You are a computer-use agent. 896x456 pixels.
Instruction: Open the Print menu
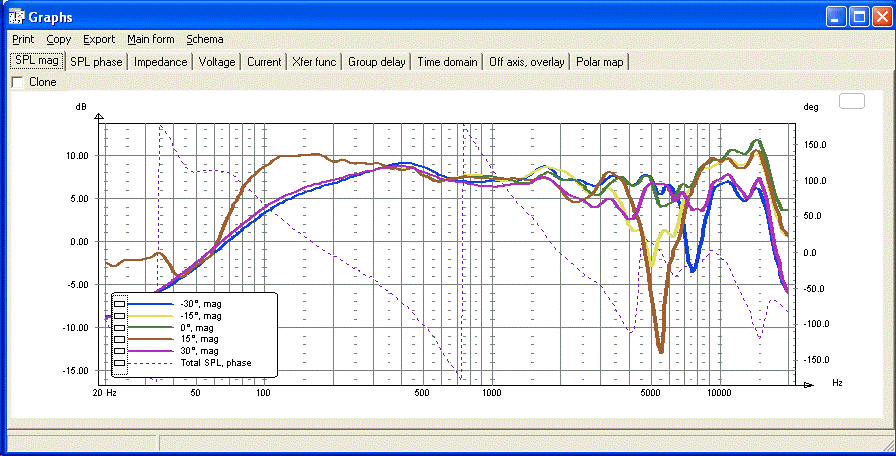23,39
